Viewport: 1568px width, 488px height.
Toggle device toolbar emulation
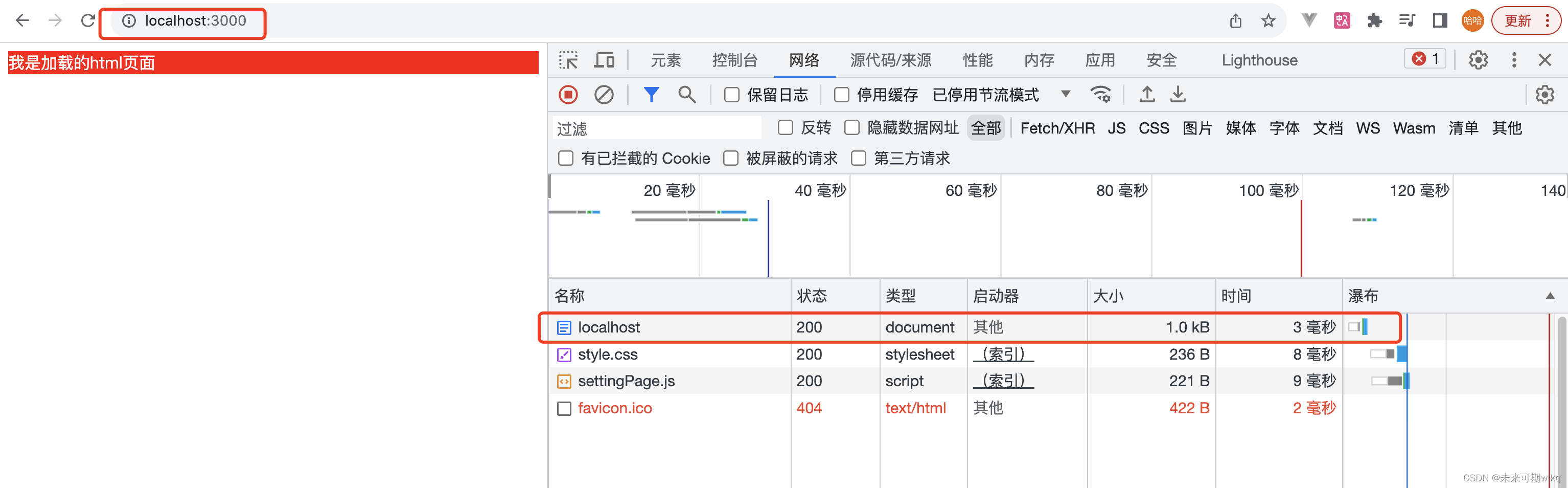(604, 60)
